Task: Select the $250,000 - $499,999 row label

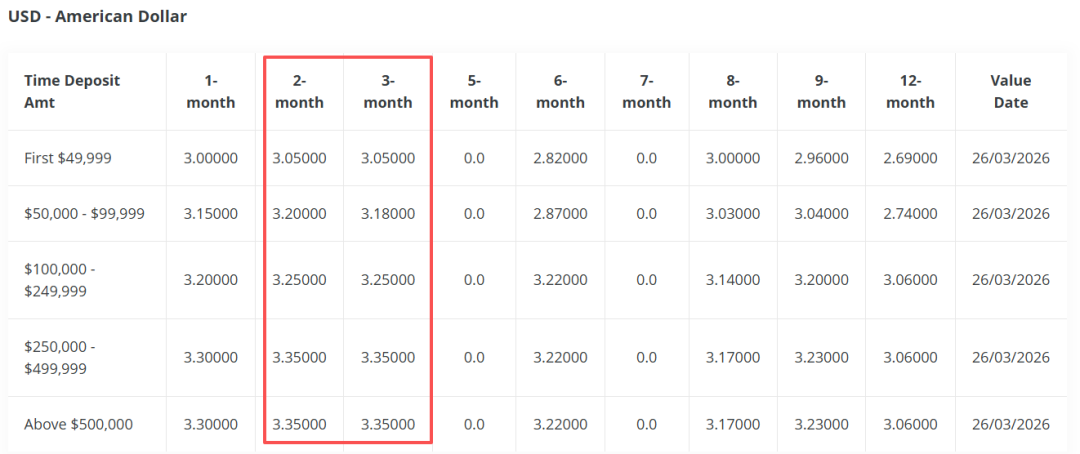Action: click(60, 357)
